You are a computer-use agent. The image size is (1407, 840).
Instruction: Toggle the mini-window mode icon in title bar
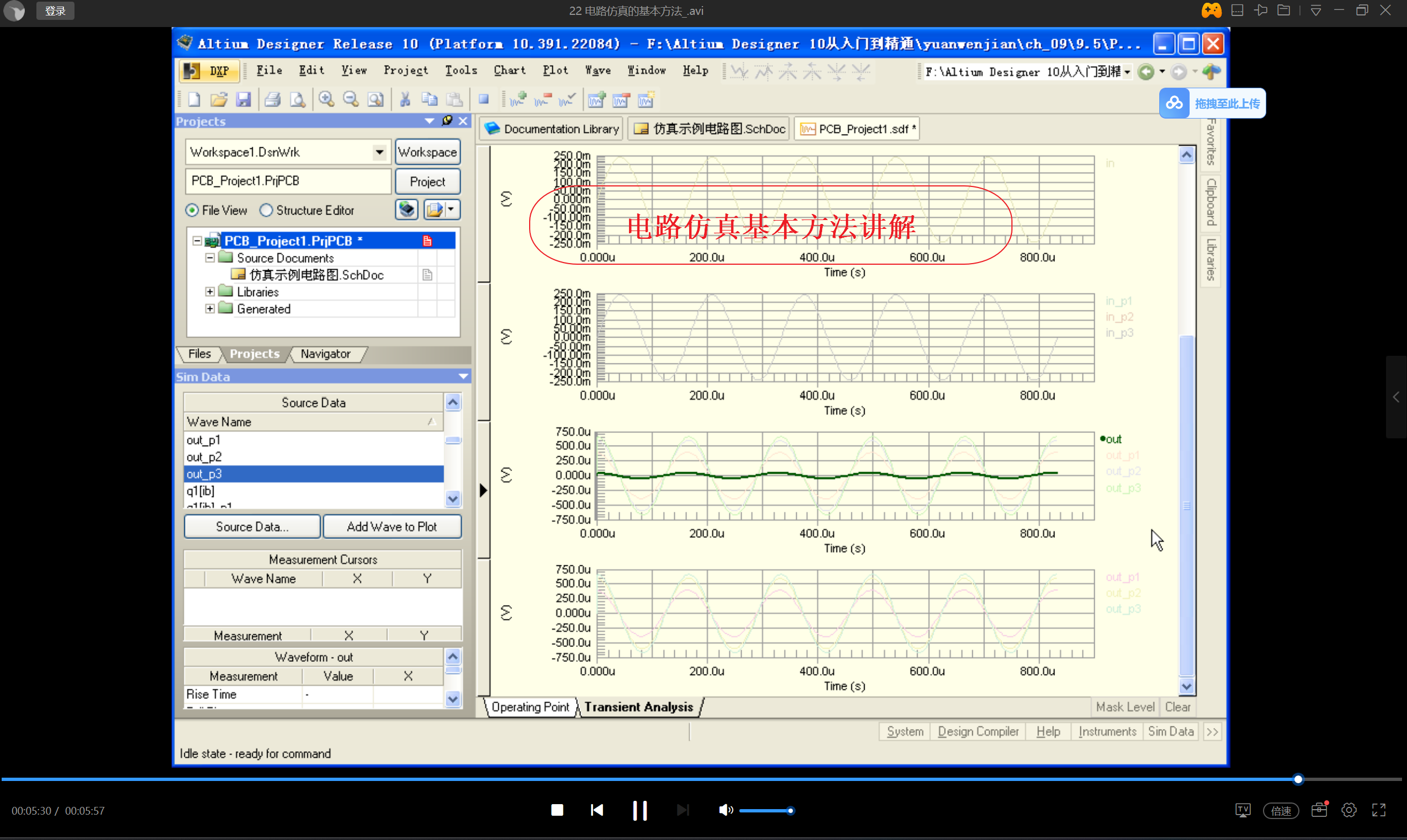tap(1237, 10)
